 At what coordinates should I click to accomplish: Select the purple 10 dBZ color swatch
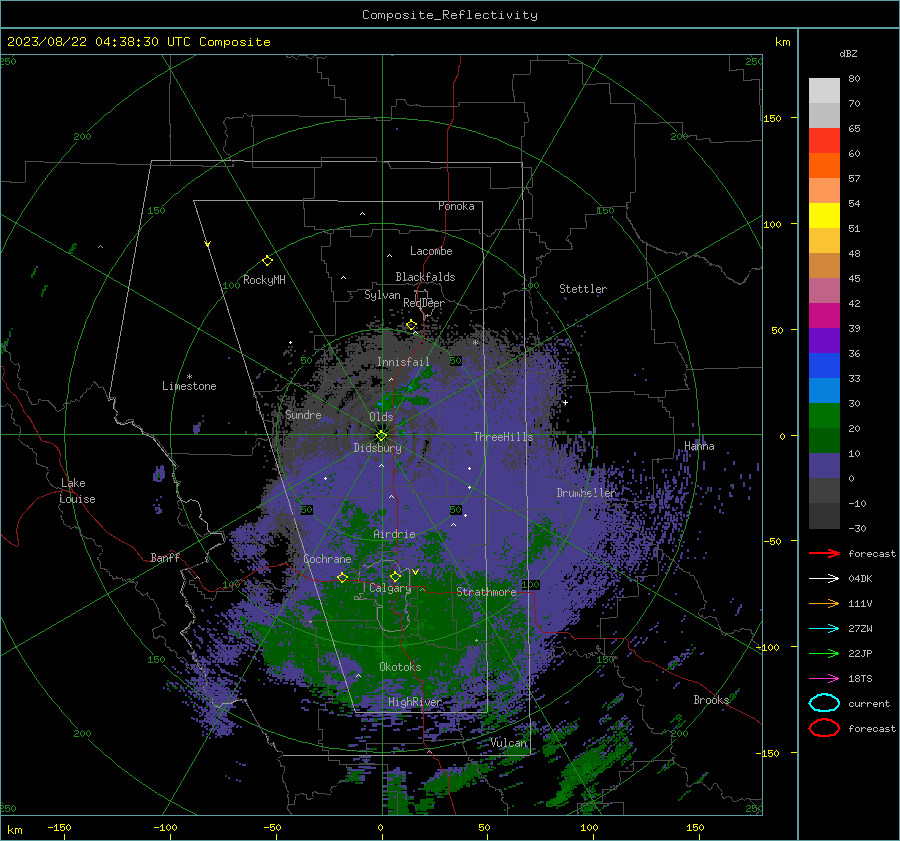tap(824, 466)
